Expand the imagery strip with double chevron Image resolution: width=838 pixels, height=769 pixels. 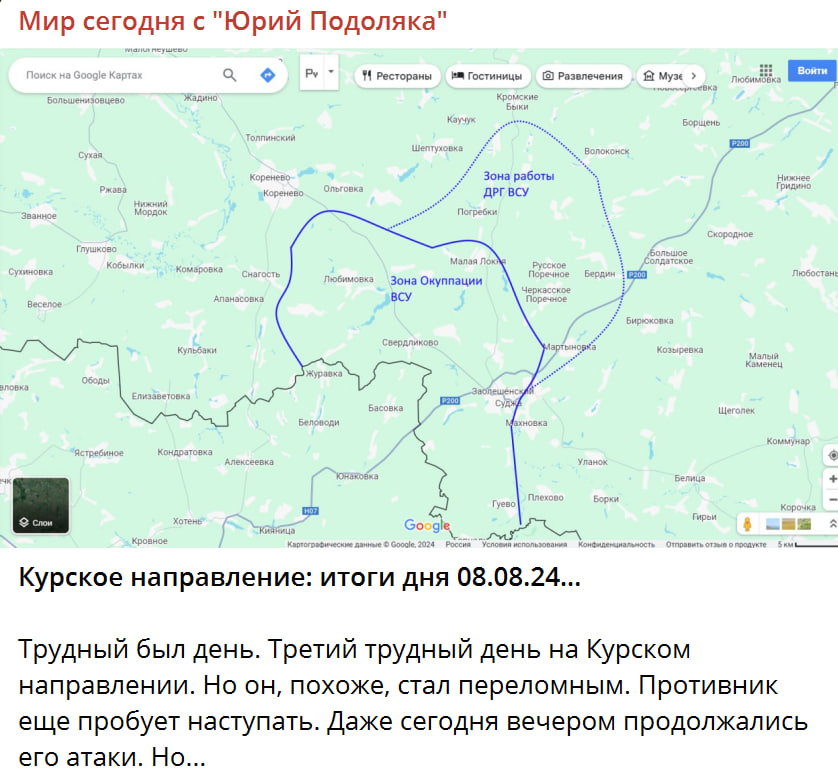coord(832,524)
